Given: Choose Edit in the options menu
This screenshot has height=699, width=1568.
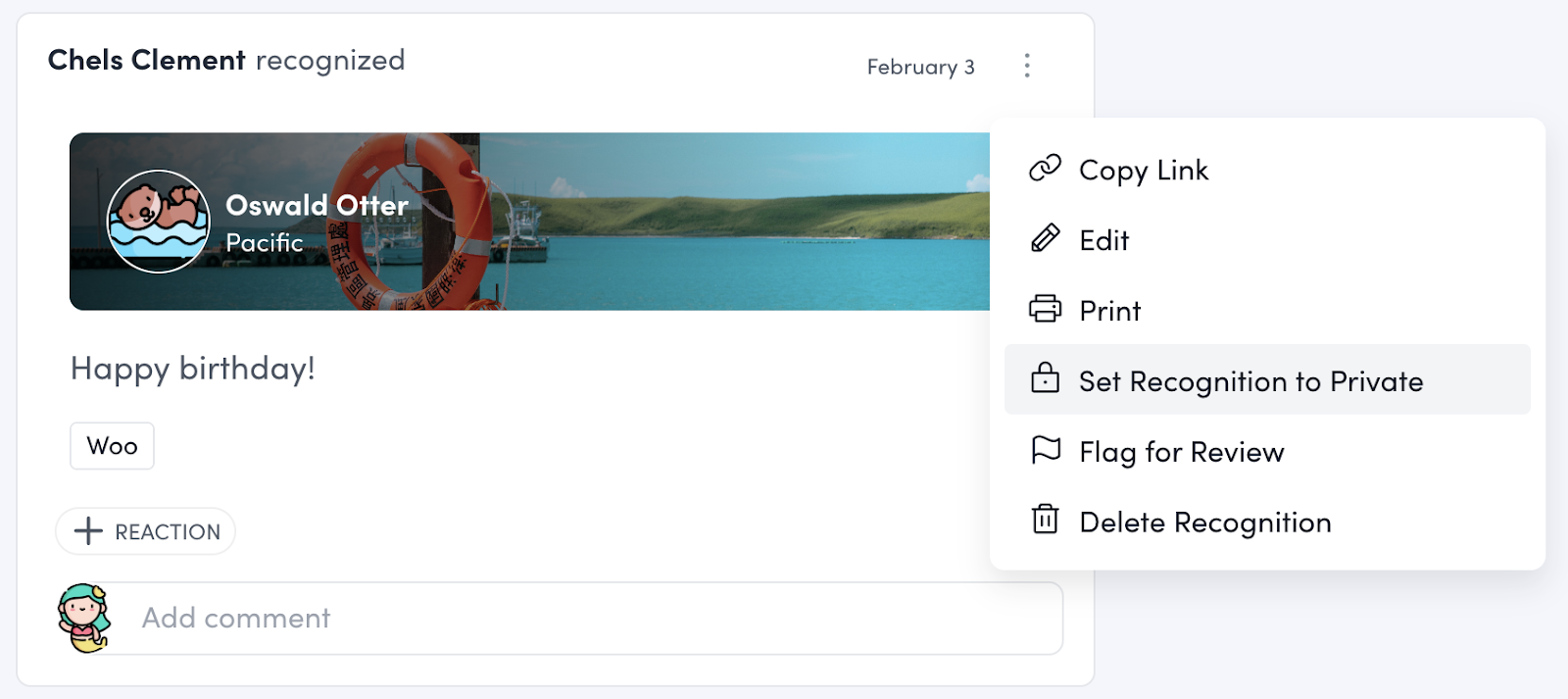Looking at the screenshot, I should tap(1104, 241).
